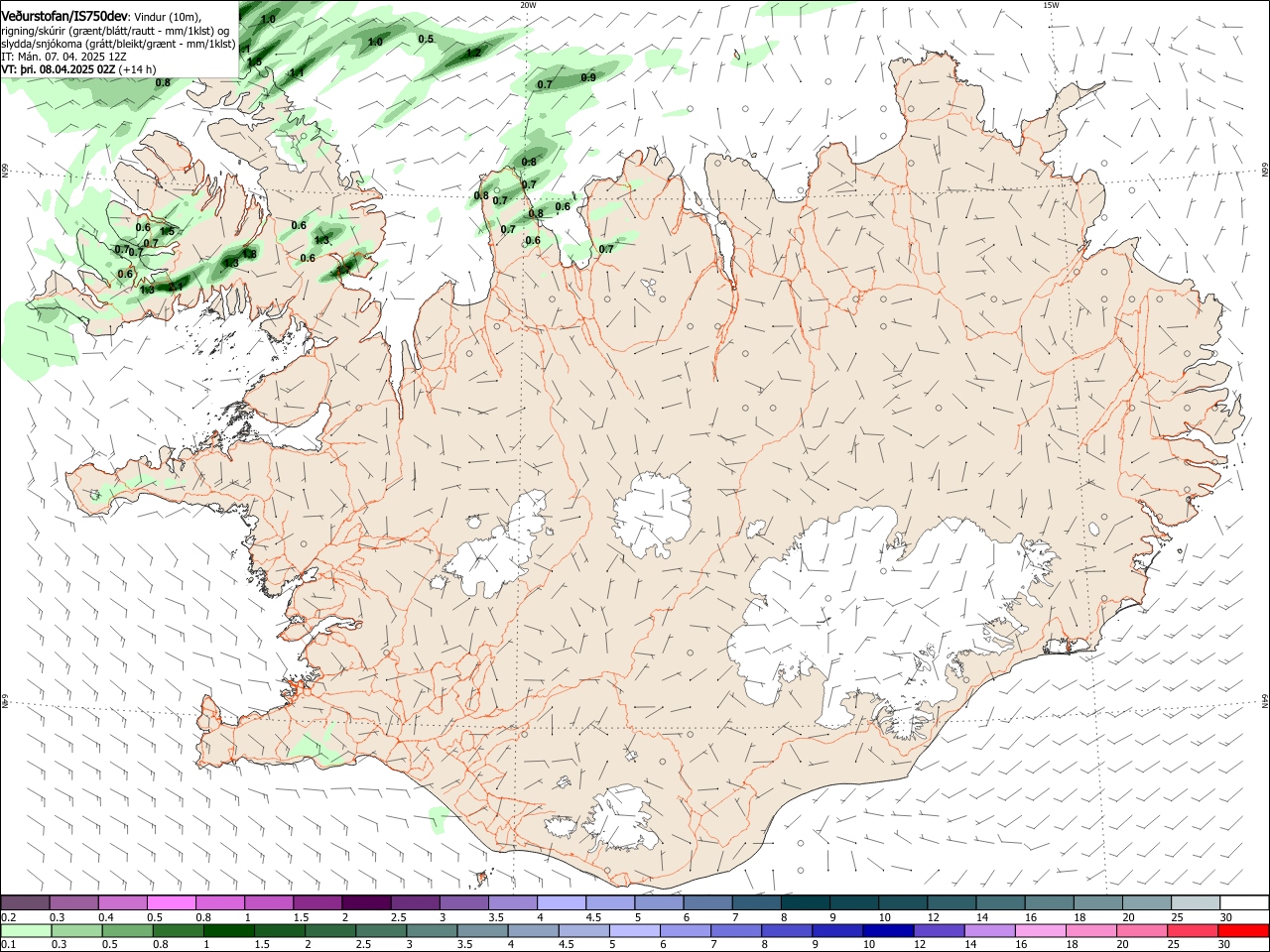Choose the slate blue 6–7 top-row swatch
The height and width of the screenshot is (952, 1270).
tap(707, 902)
